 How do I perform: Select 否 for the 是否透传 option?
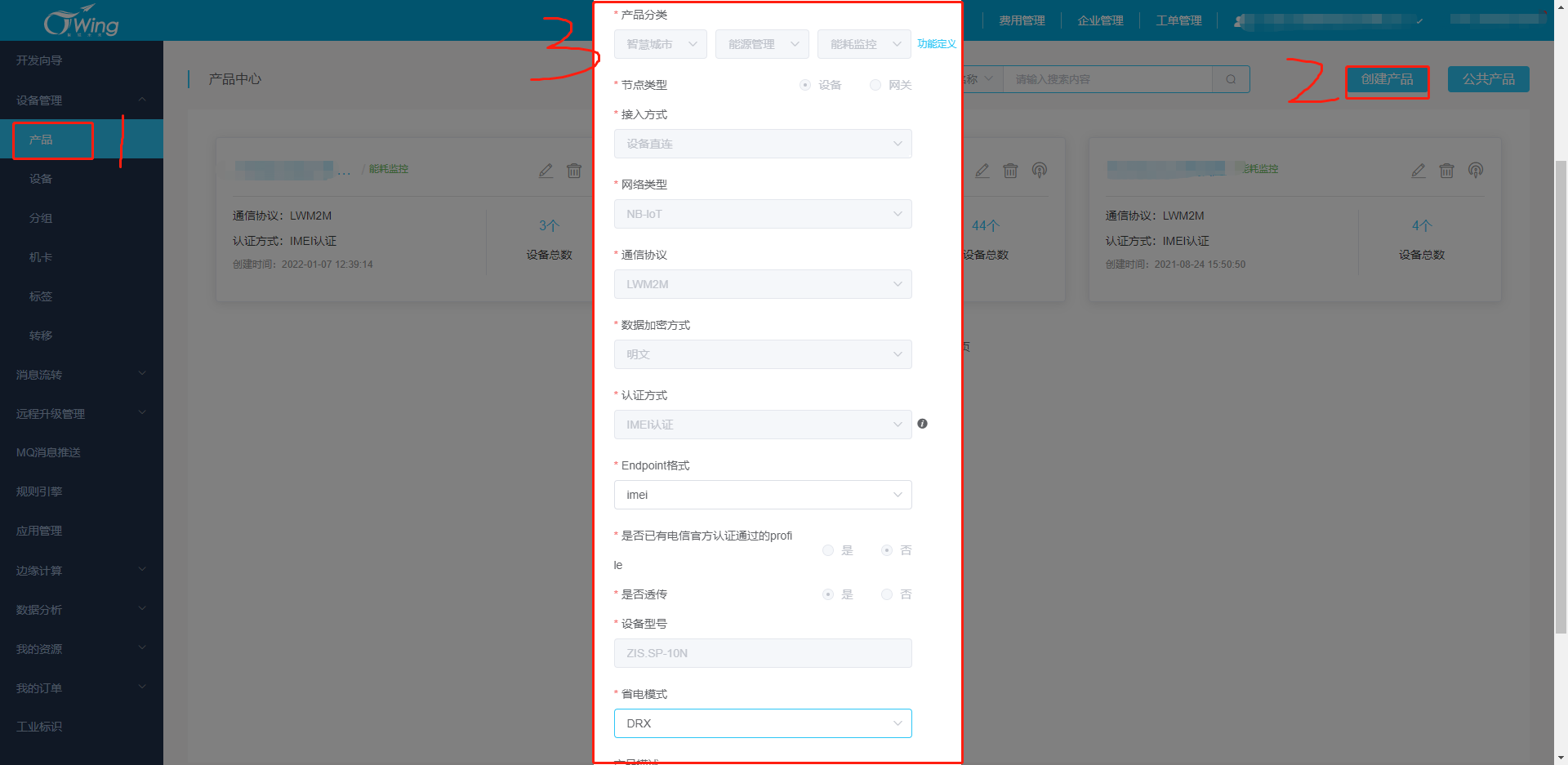pos(886,594)
